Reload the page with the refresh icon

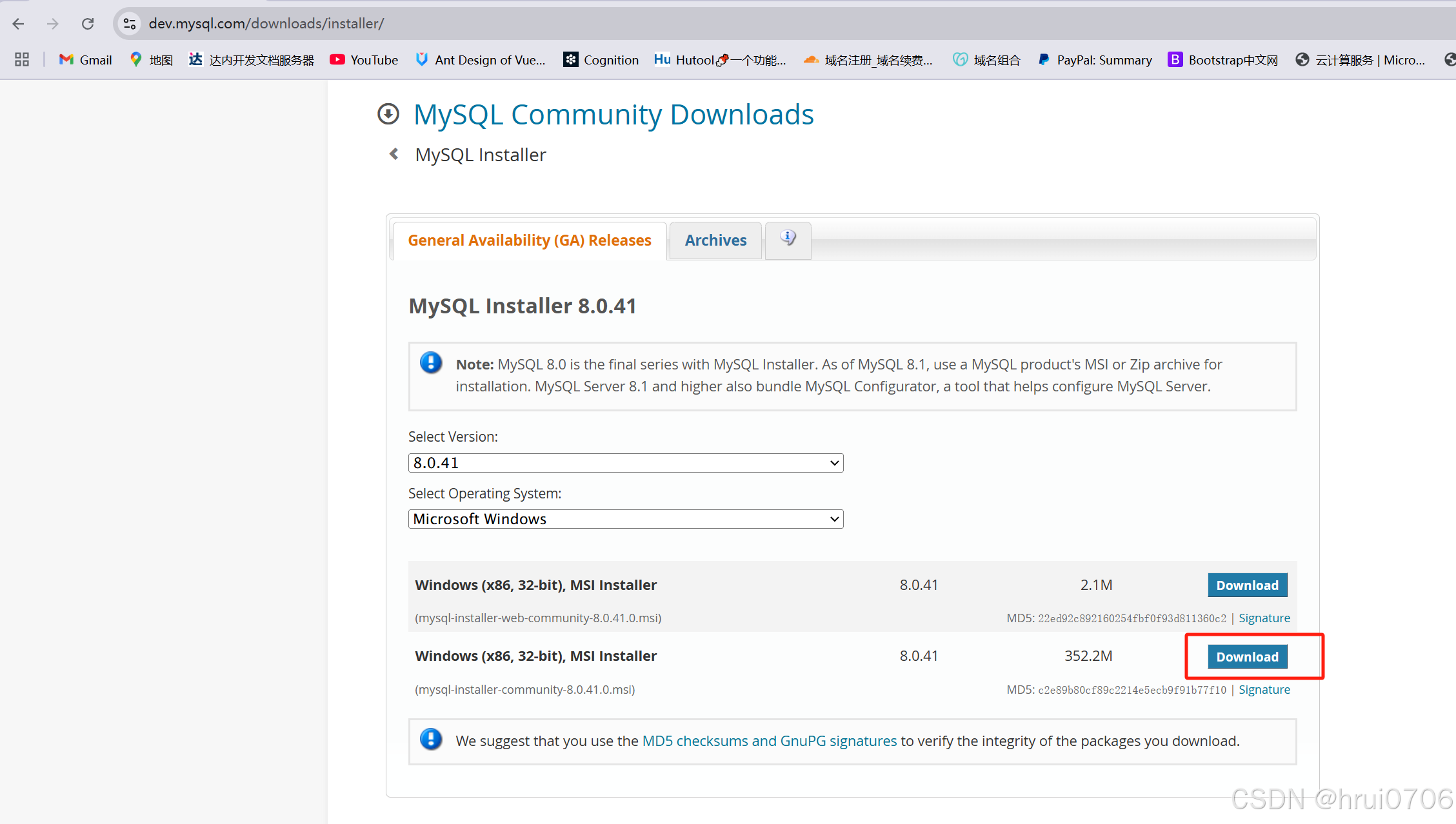click(88, 24)
